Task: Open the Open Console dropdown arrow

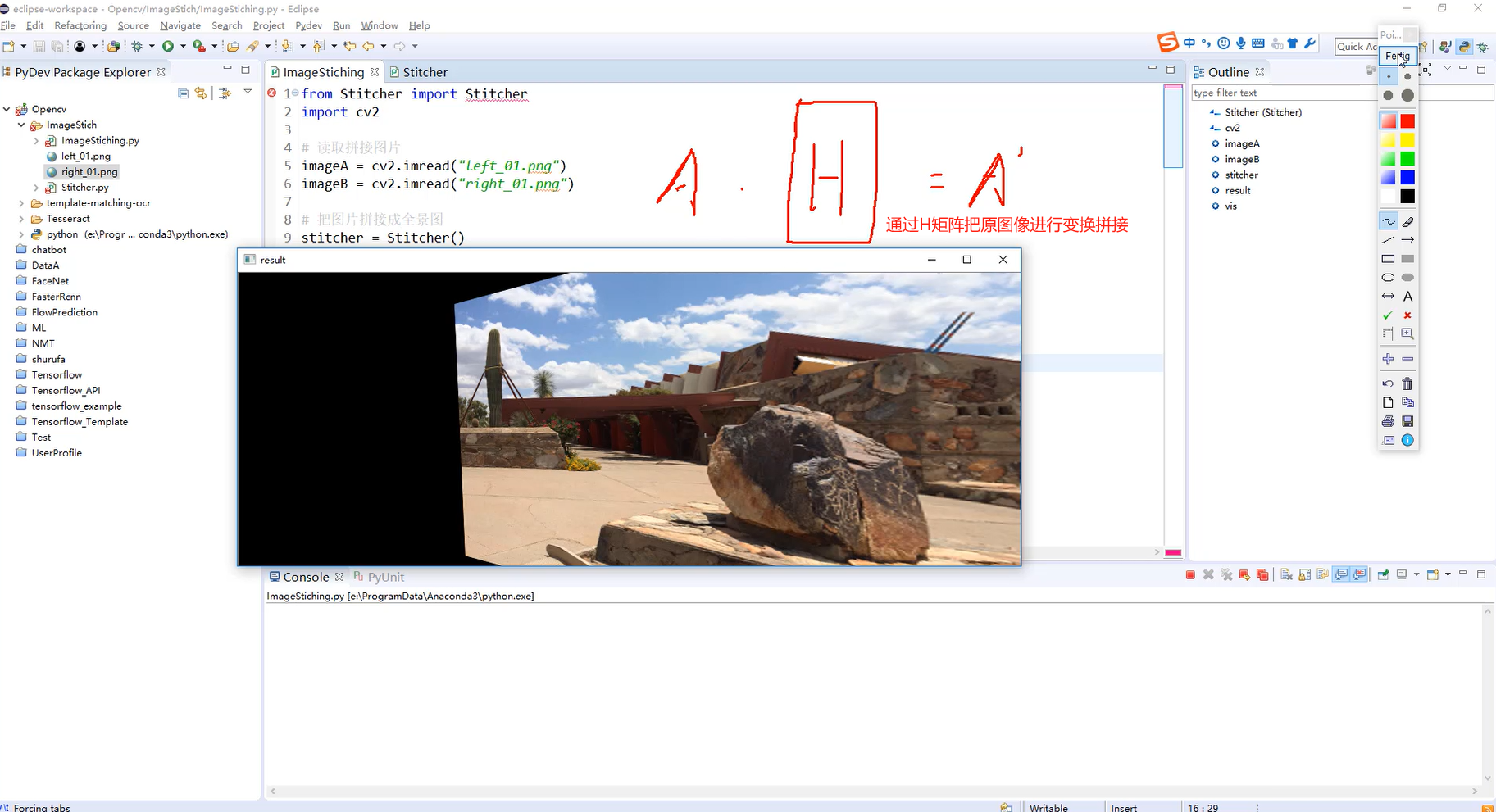Action: click(x=1448, y=575)
